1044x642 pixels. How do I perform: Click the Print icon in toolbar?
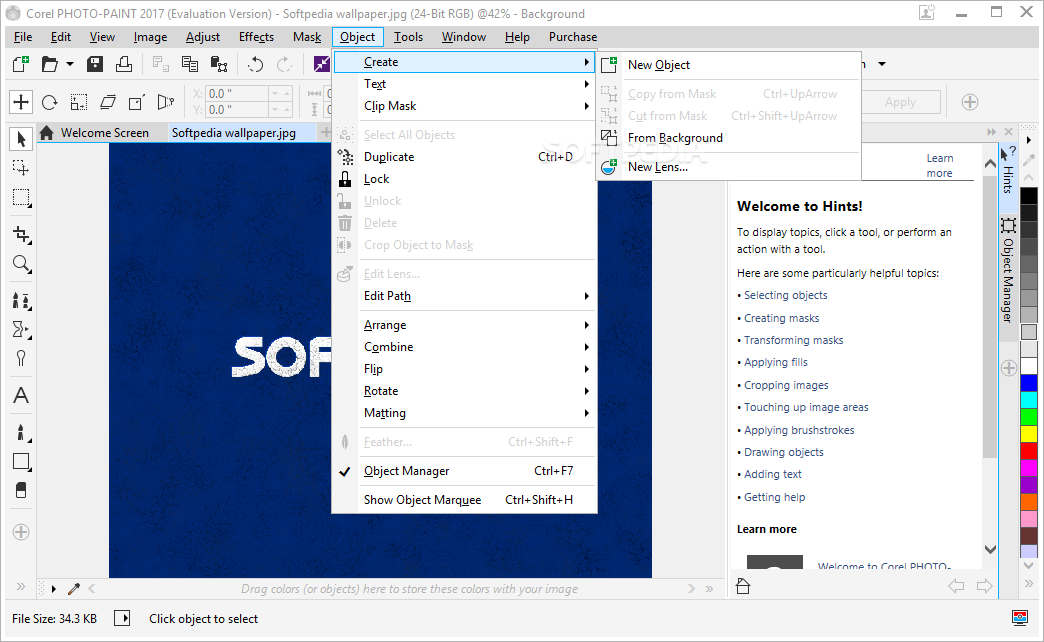[124, 64]
